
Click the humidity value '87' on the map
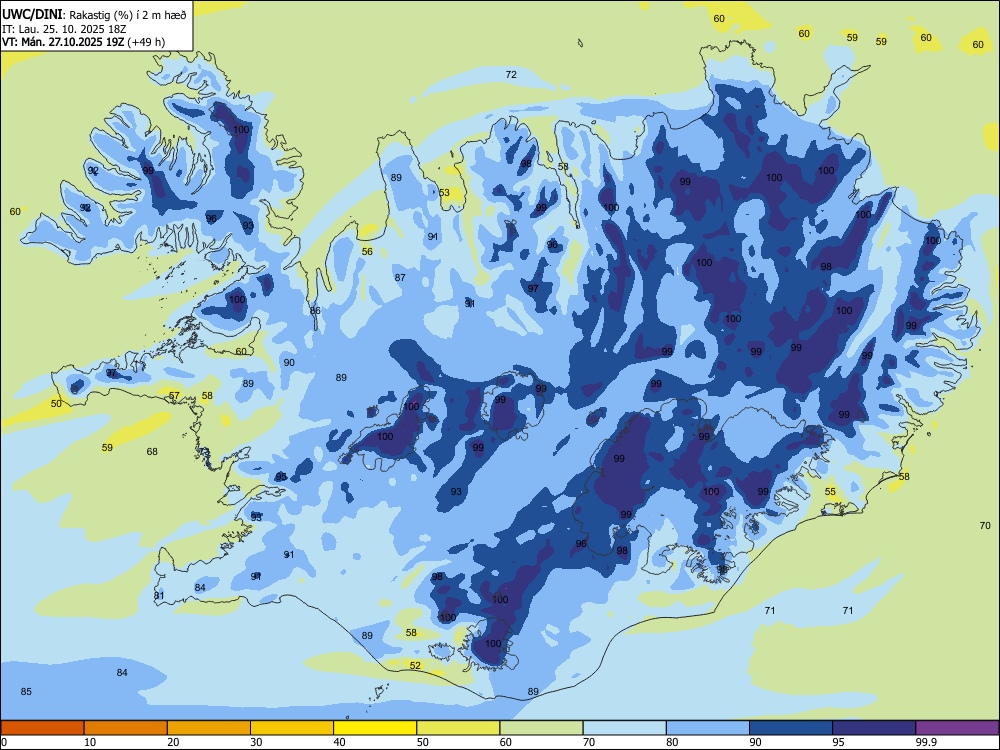[400, 277]
